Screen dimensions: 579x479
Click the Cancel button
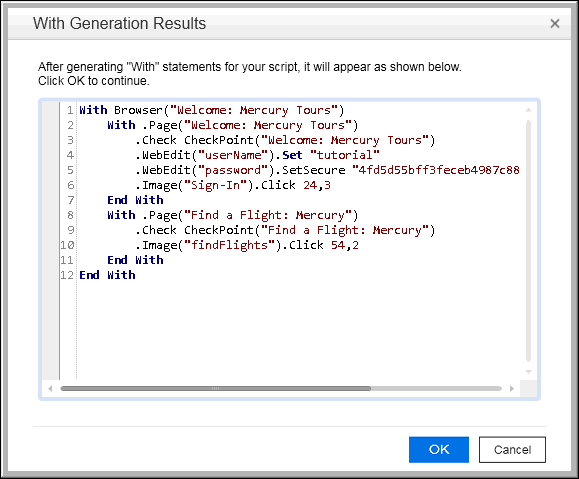(512, 449)
